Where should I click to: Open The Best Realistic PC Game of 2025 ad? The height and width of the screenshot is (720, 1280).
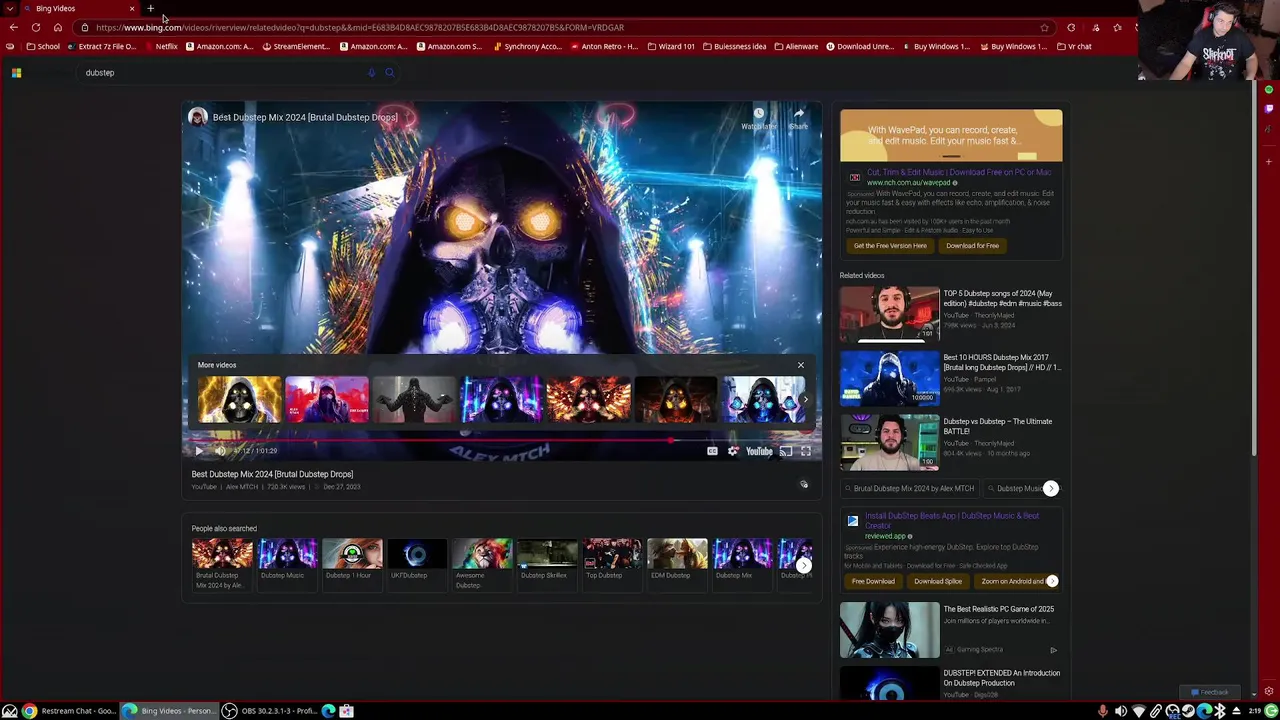pyautogui.click(x=951, y=629)
